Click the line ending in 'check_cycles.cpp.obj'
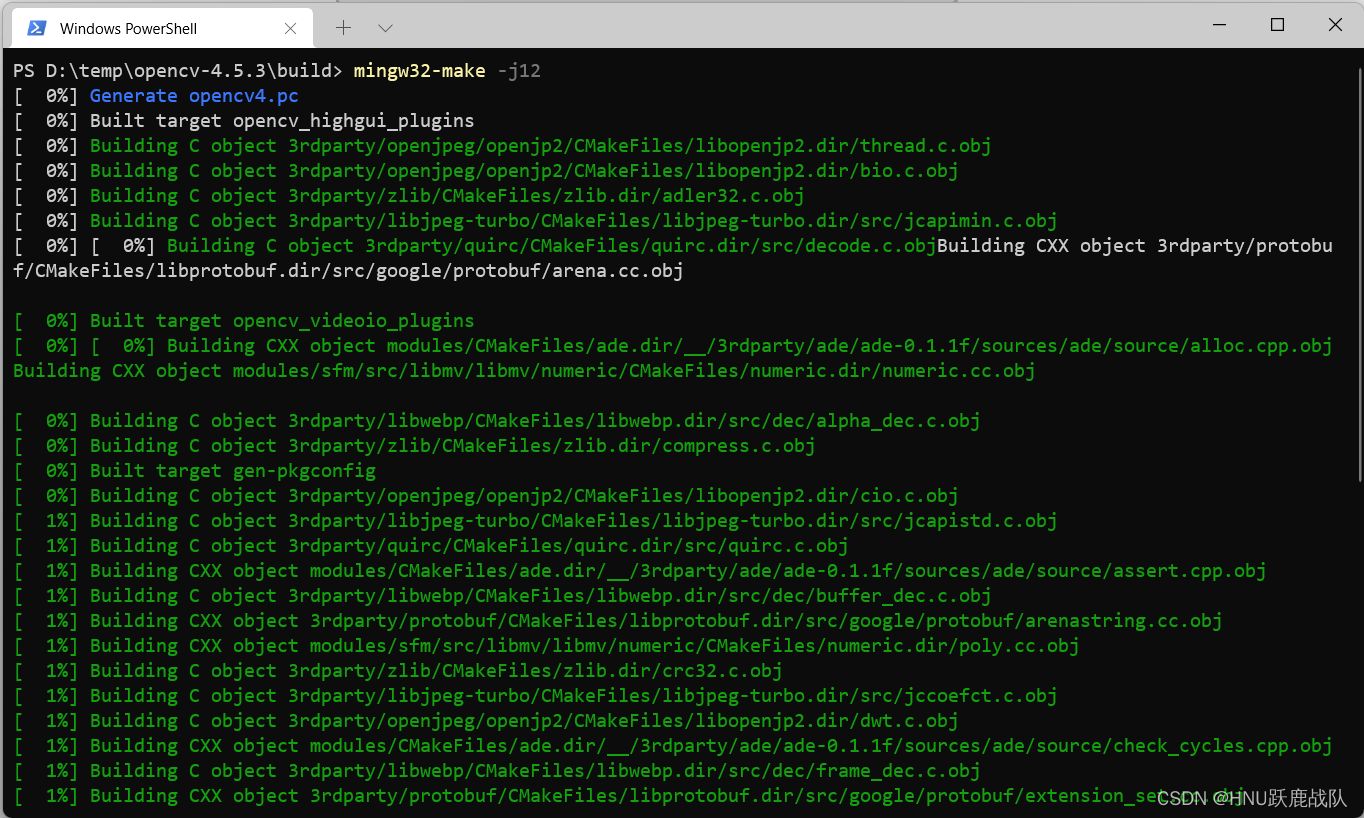The width and height of the screenshot is (1364, 818). [x=673, y=746]
